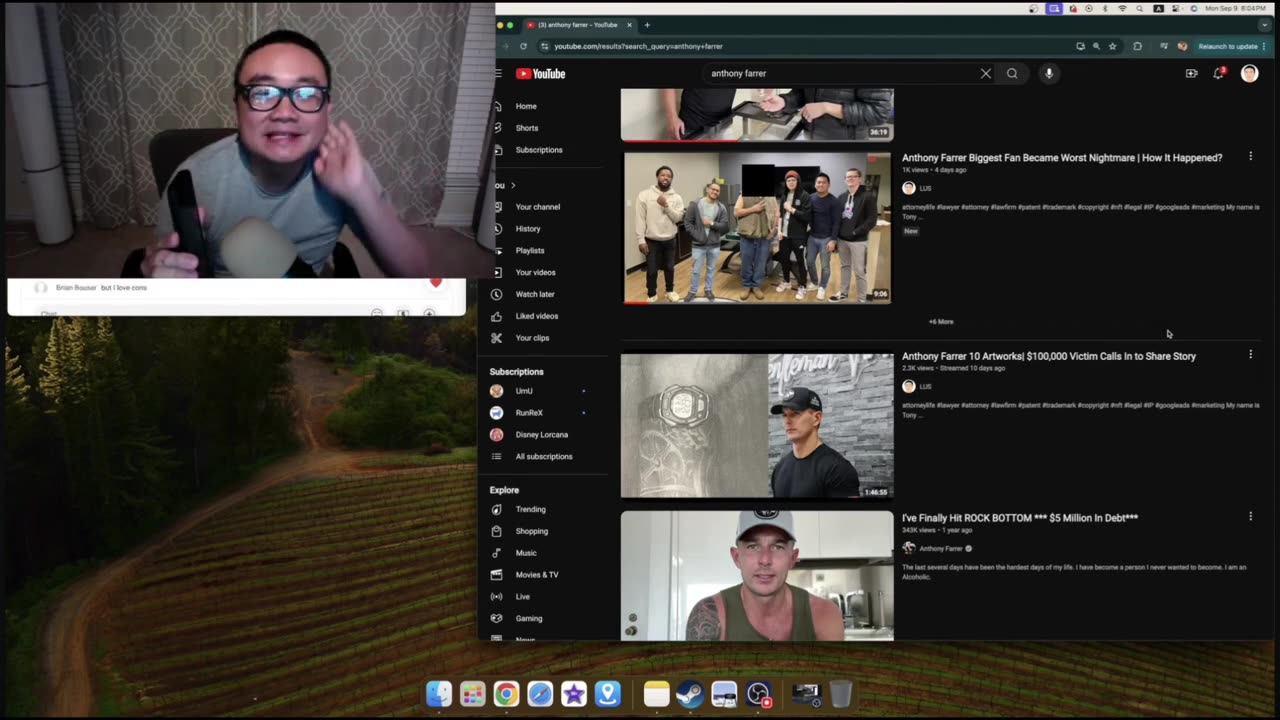
Task: Open Launchpad from the Dock
Action: tap(473, 694)
